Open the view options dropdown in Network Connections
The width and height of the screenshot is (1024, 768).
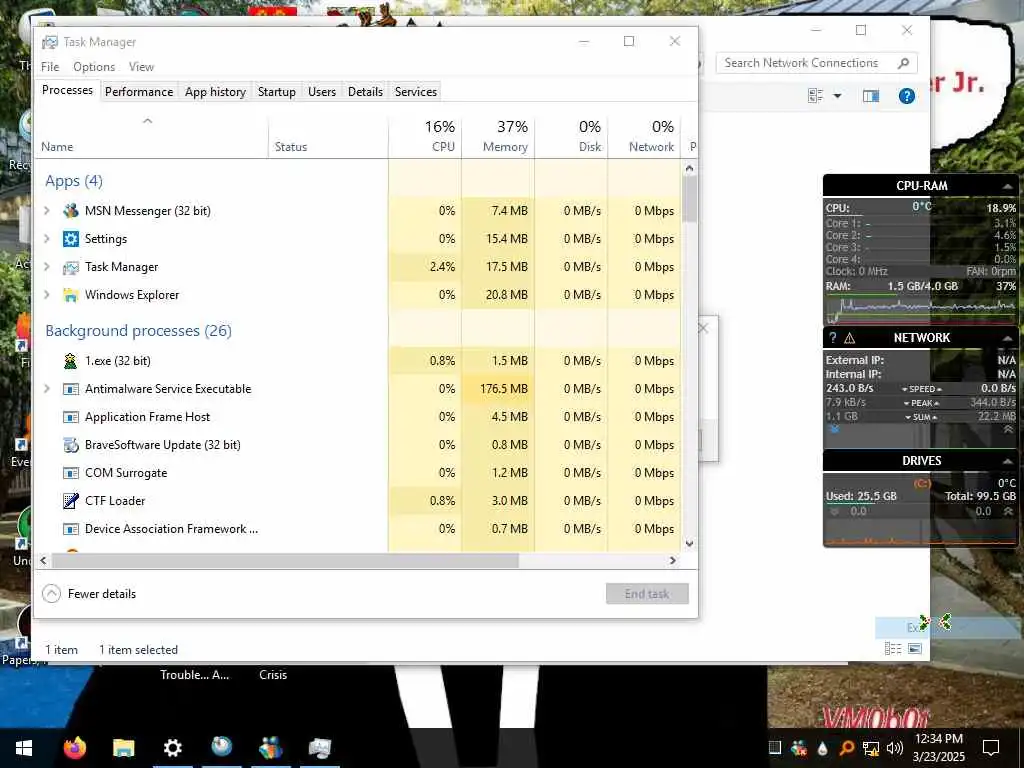coord(837,96)
